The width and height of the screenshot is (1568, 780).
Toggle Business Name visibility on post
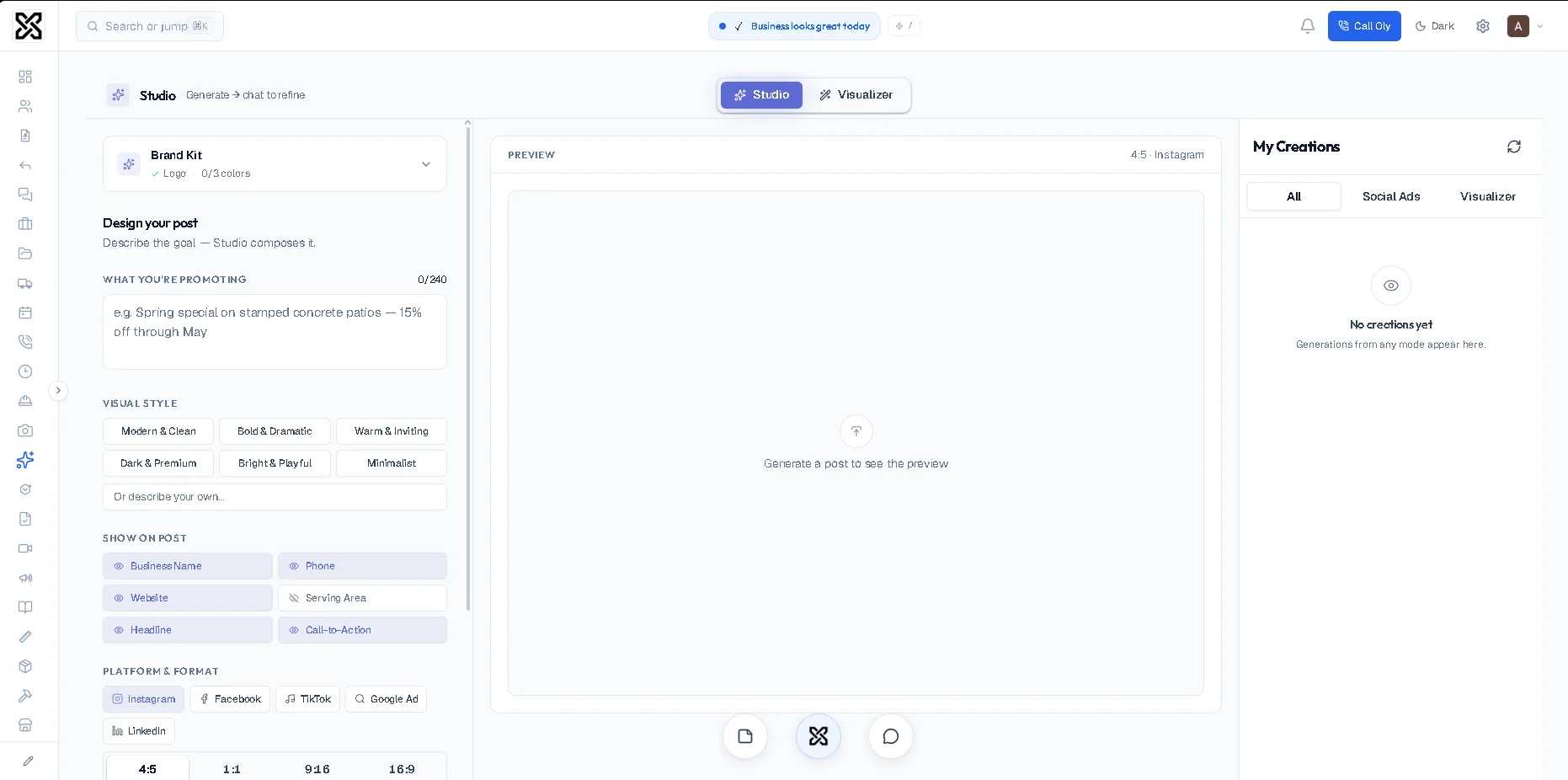tap(188, 566)
